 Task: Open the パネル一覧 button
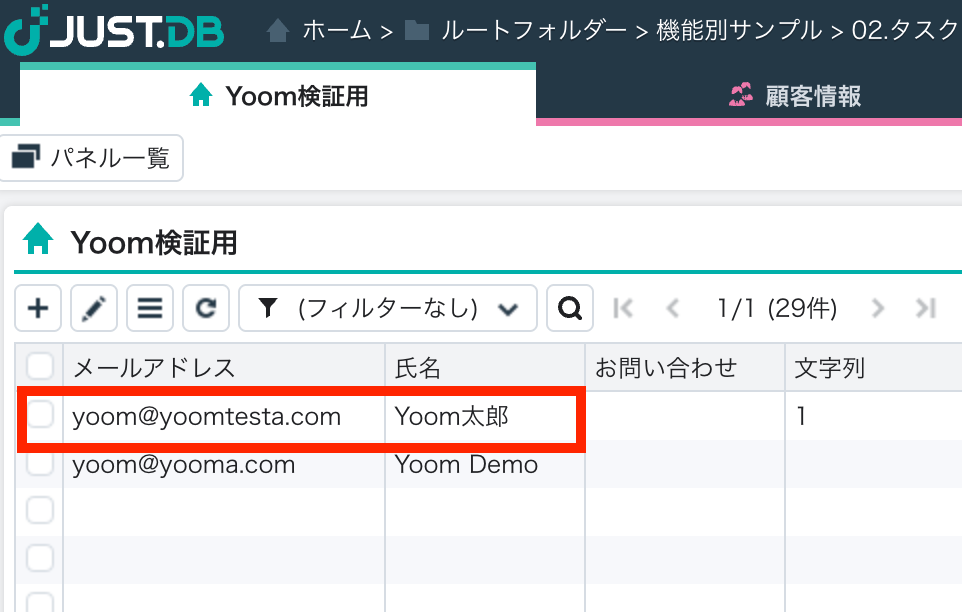91,158
